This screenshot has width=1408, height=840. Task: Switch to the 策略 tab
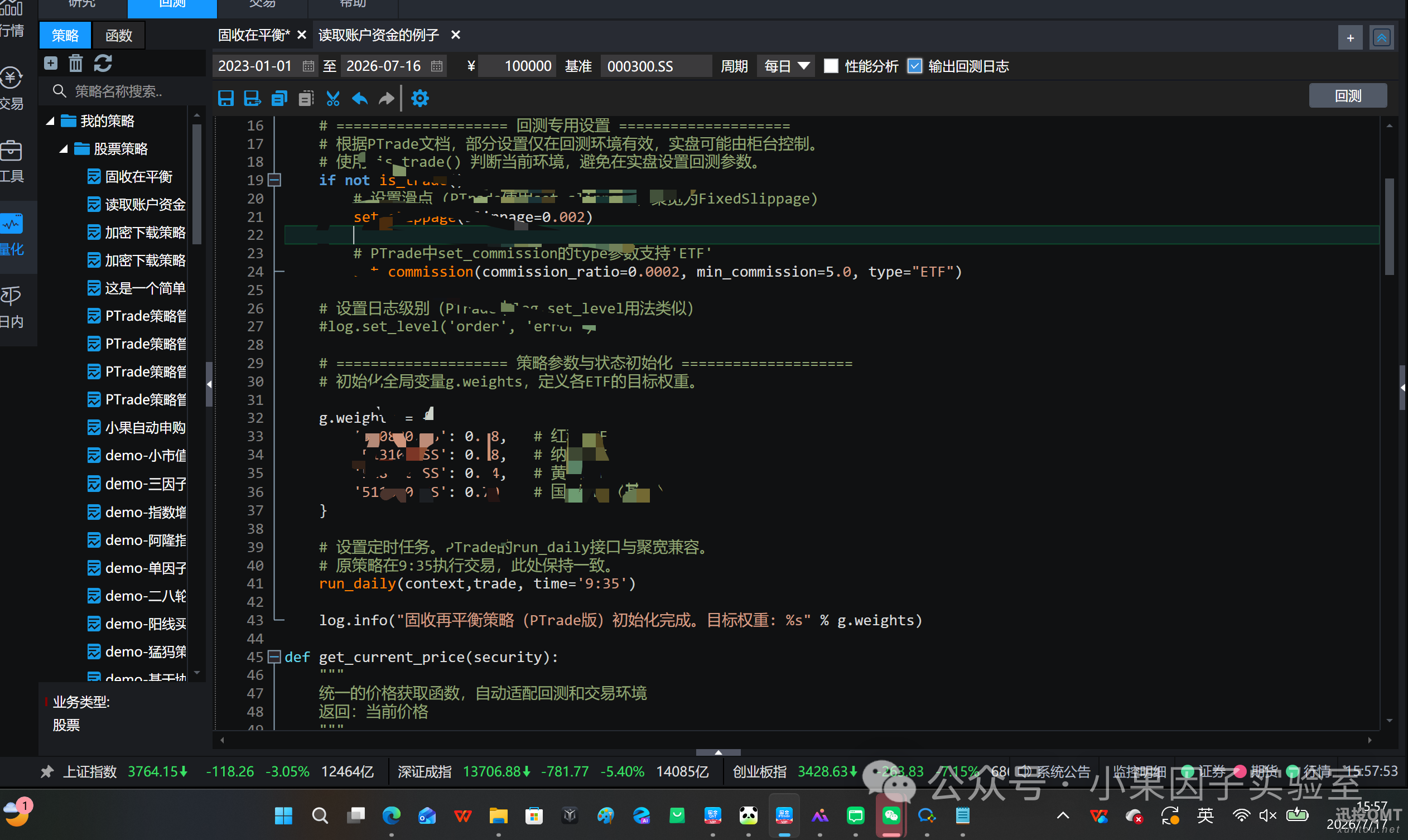[x=65, y=36]
